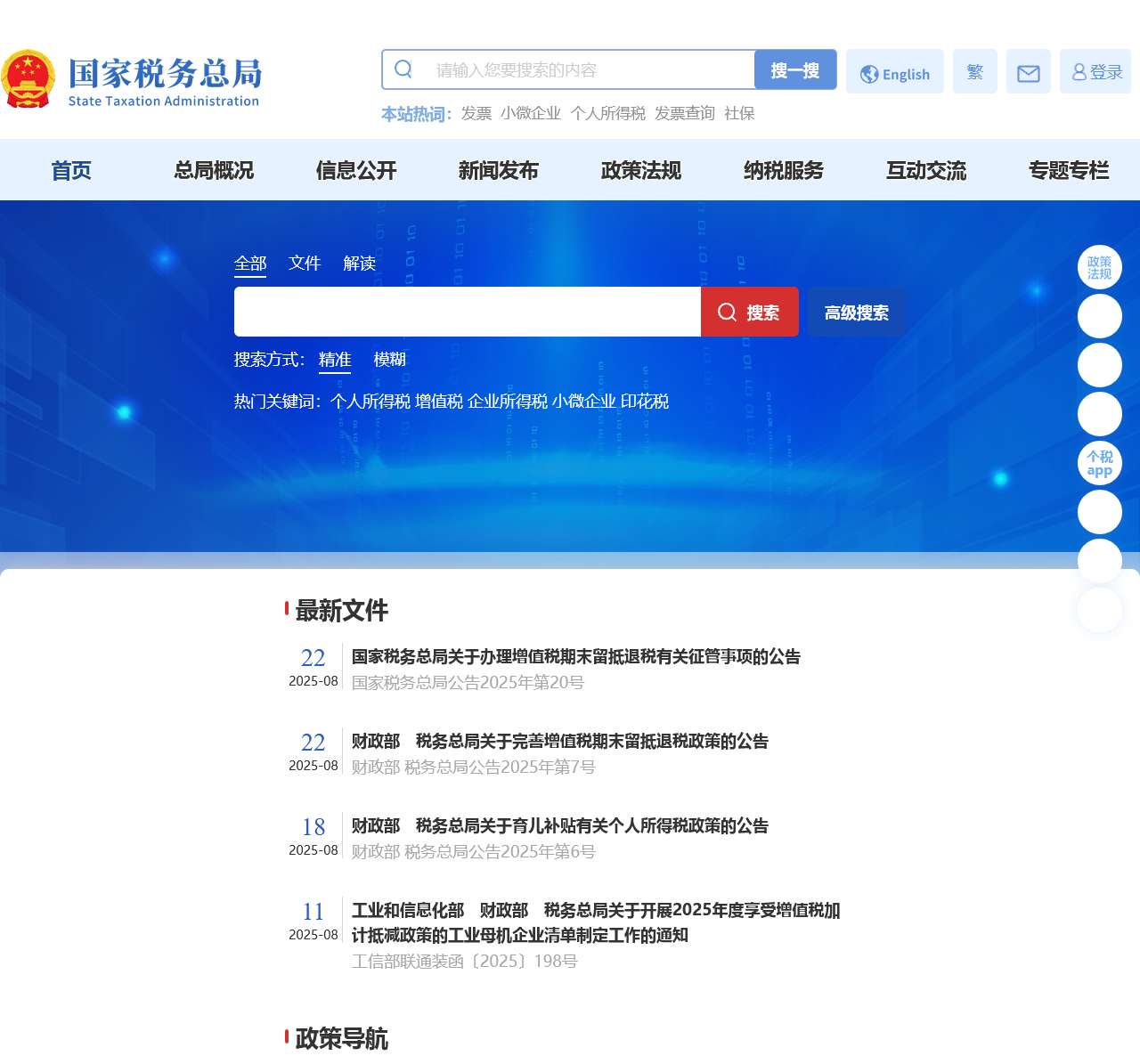This screenshot has width=1140, height=1064.
Task: Open the 个税app floating sidebar icon
Action: [x=1100, y=463]
